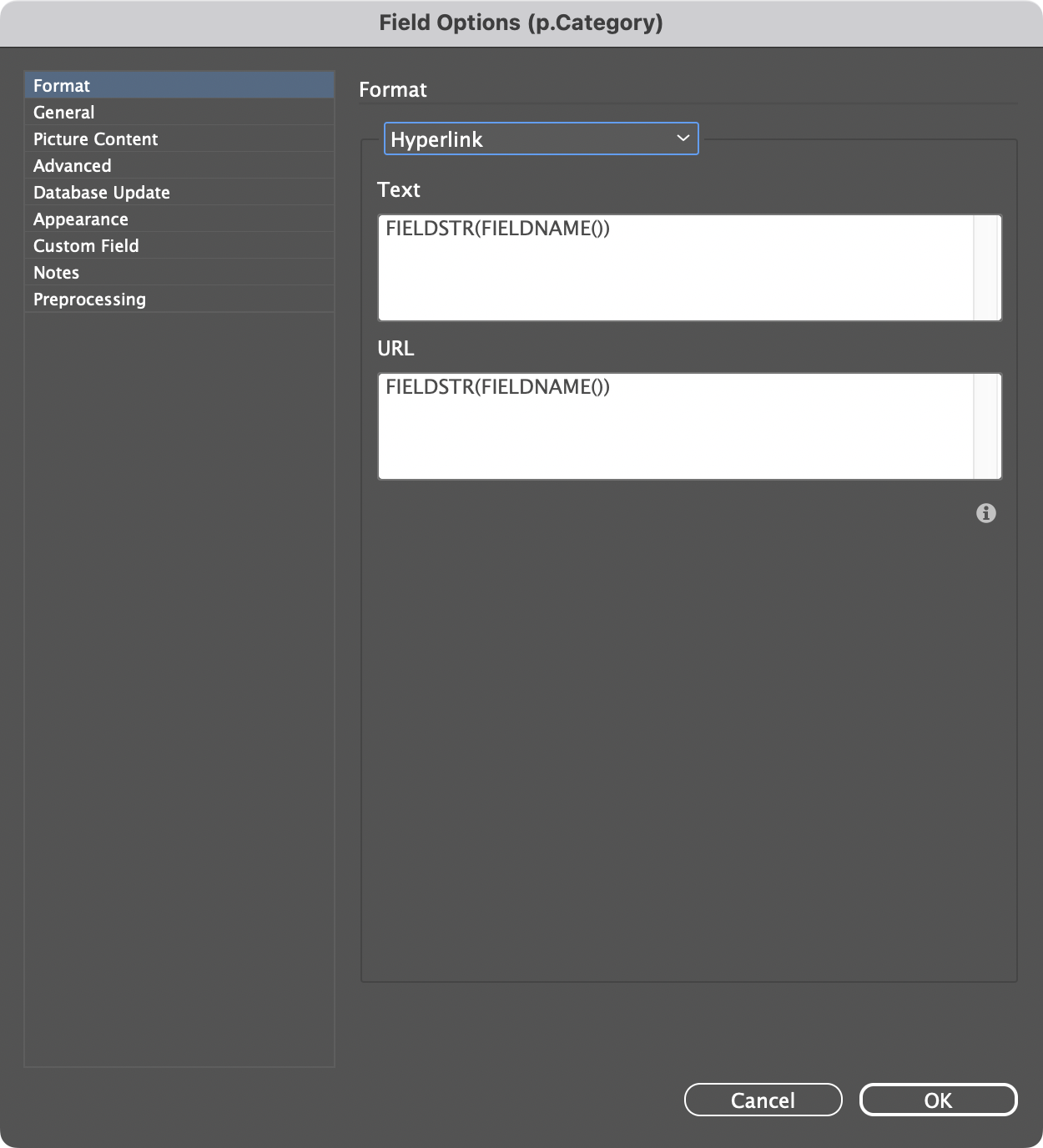Click the URL label above second box

click(x=396, y=349)
